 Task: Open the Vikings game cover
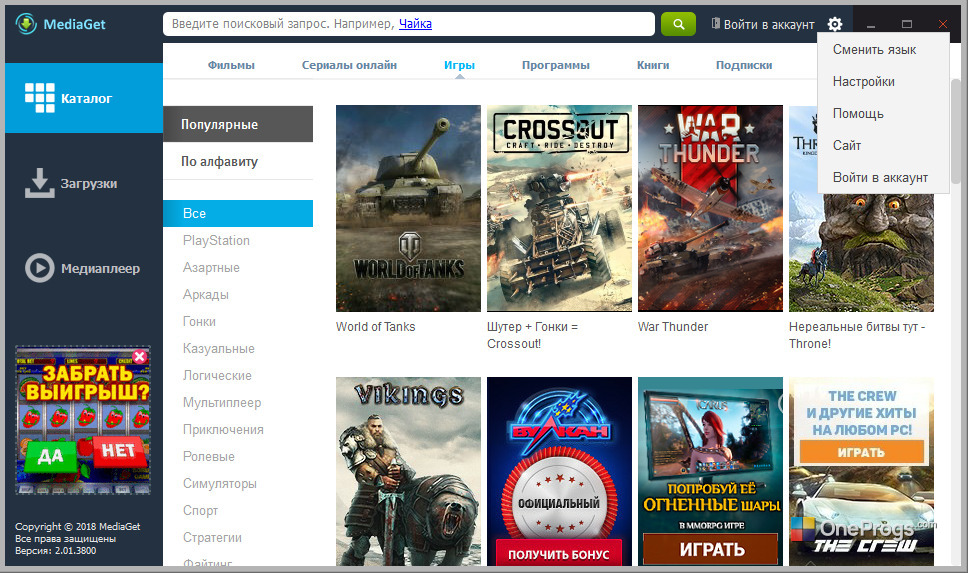[x=408, y=471]
